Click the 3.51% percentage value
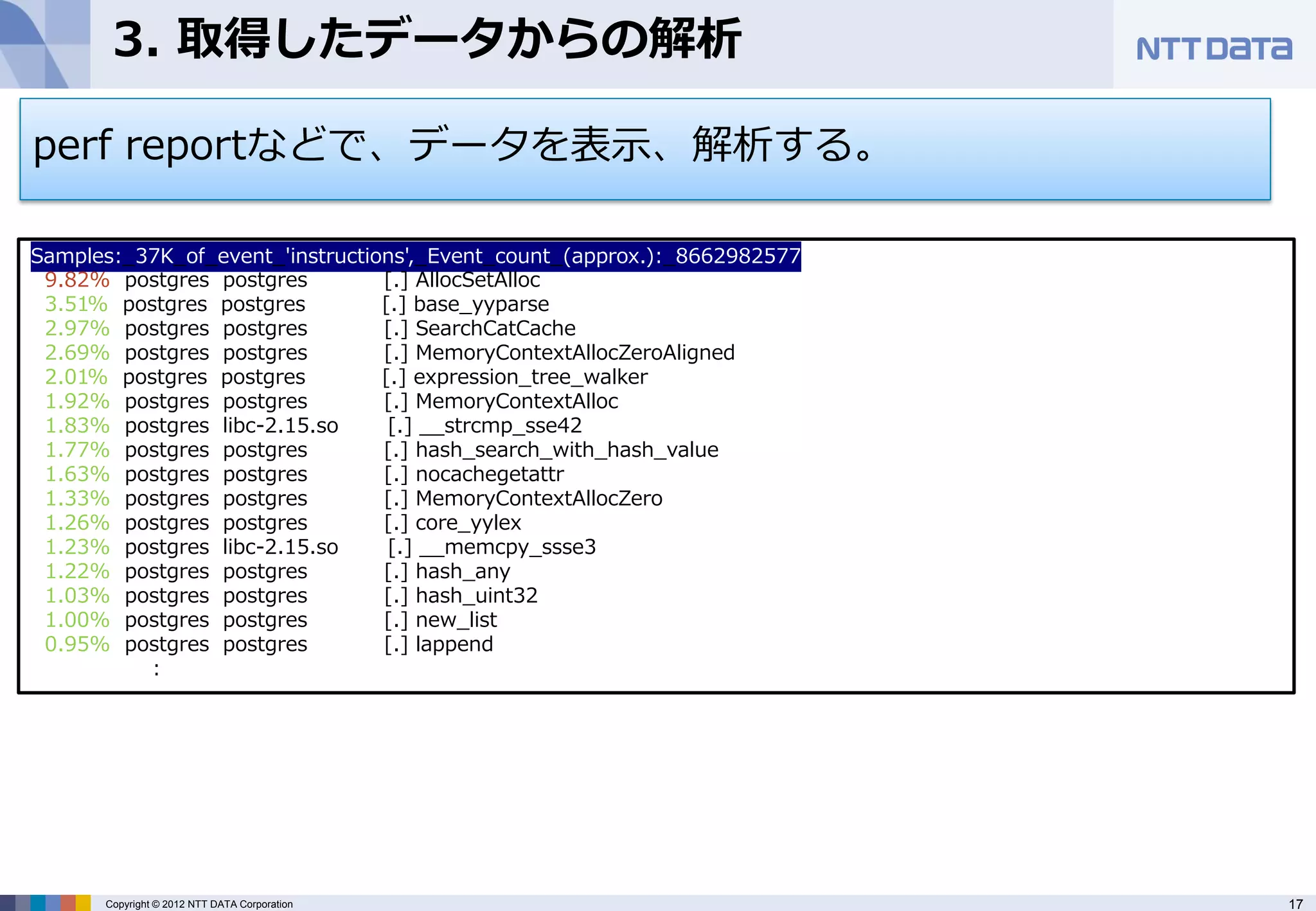The height and width of the screenshot is (911, 1316). [76, 304]
